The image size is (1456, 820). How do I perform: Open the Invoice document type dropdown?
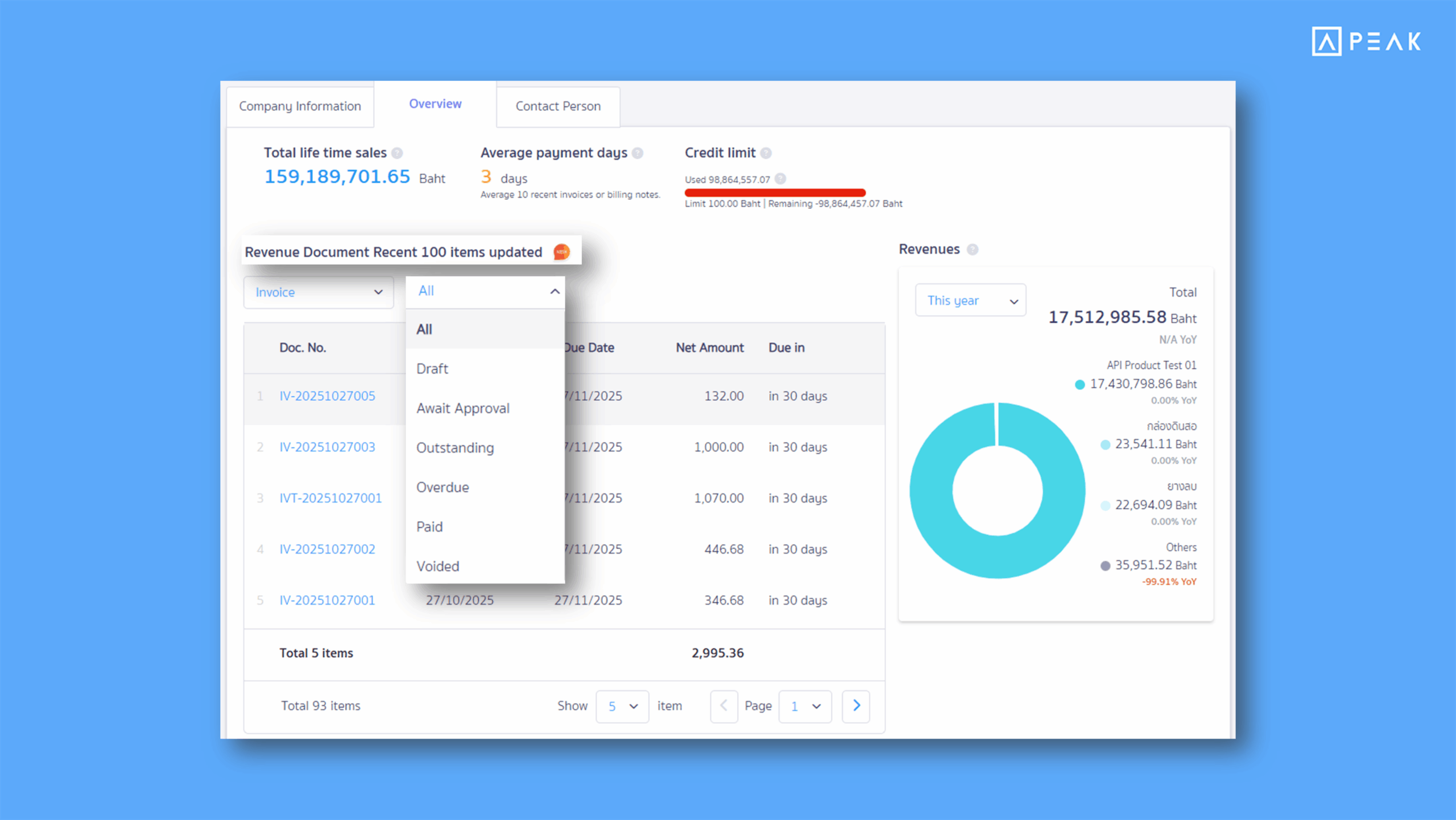coord(318,292)
